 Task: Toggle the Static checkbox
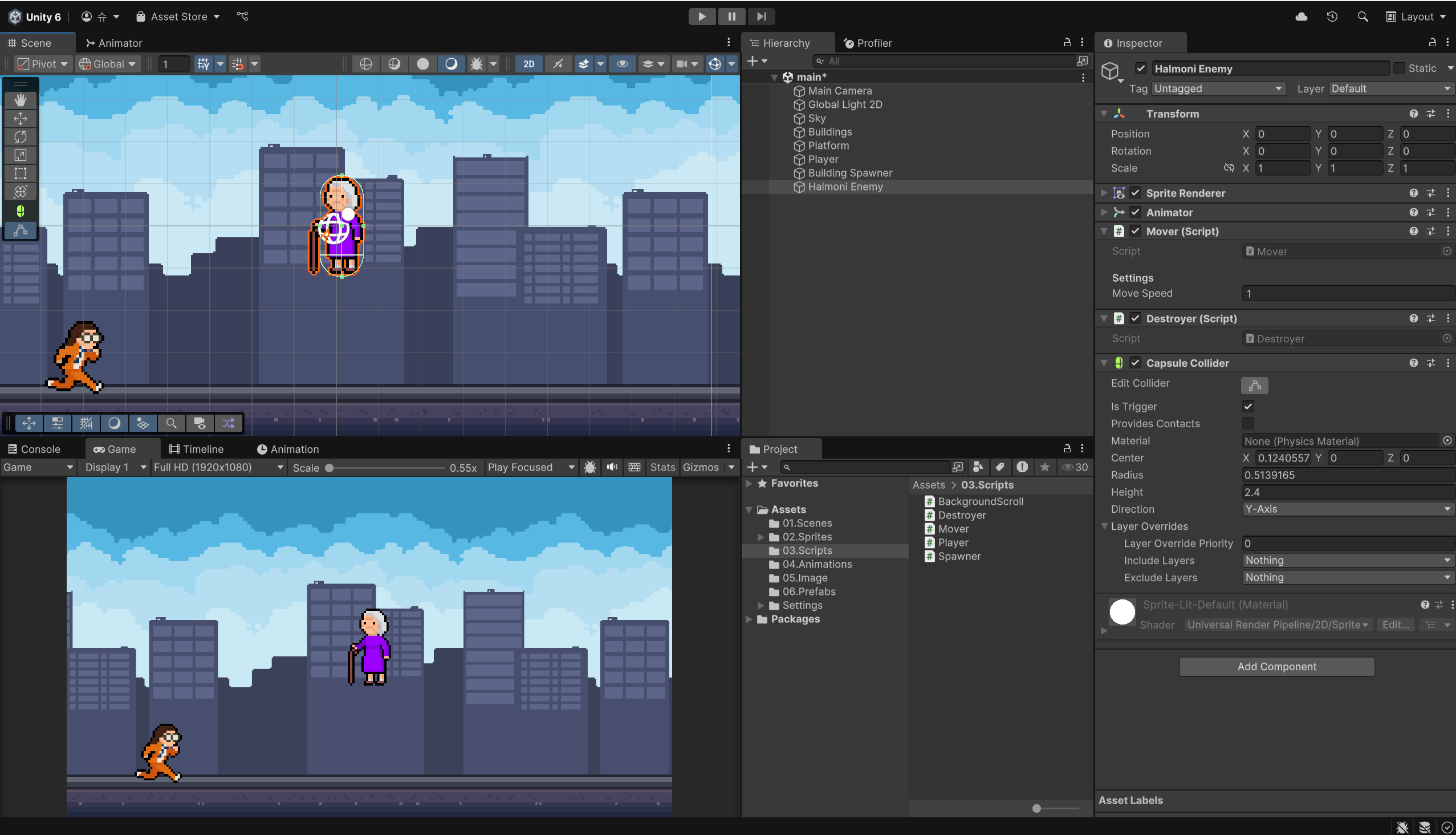pyautogui.click(x=1399, y=68)
